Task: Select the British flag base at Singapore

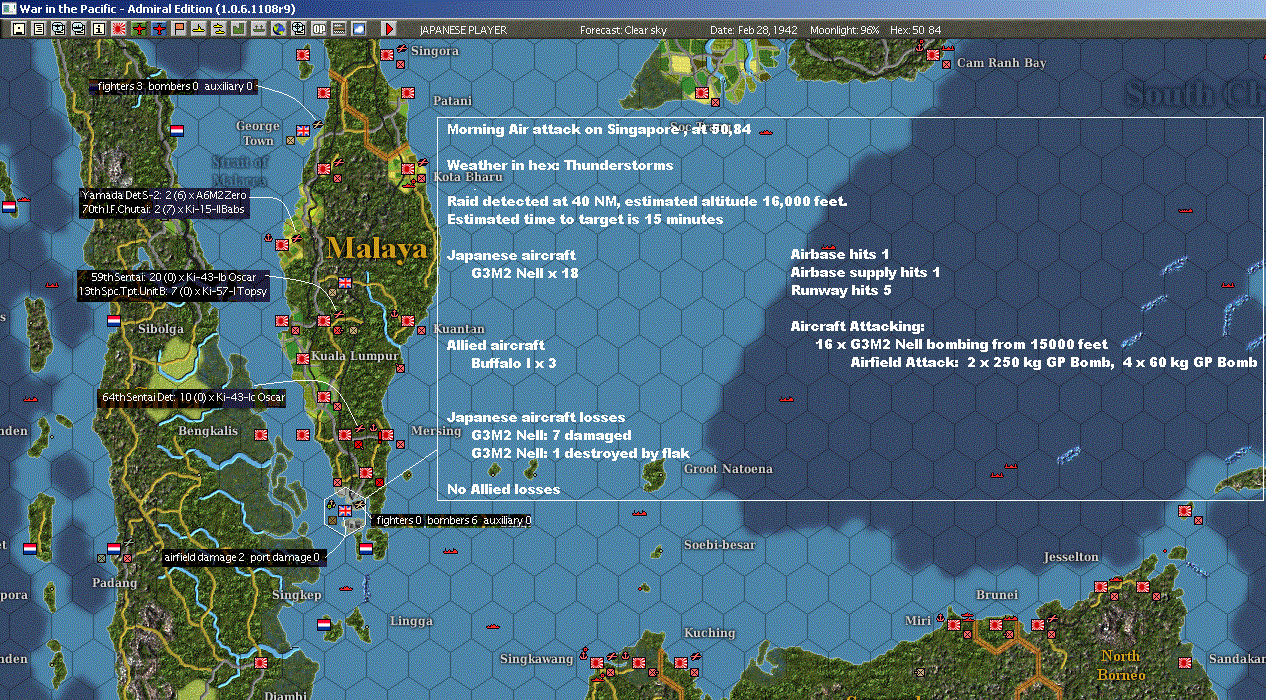Action: point(346,511)
